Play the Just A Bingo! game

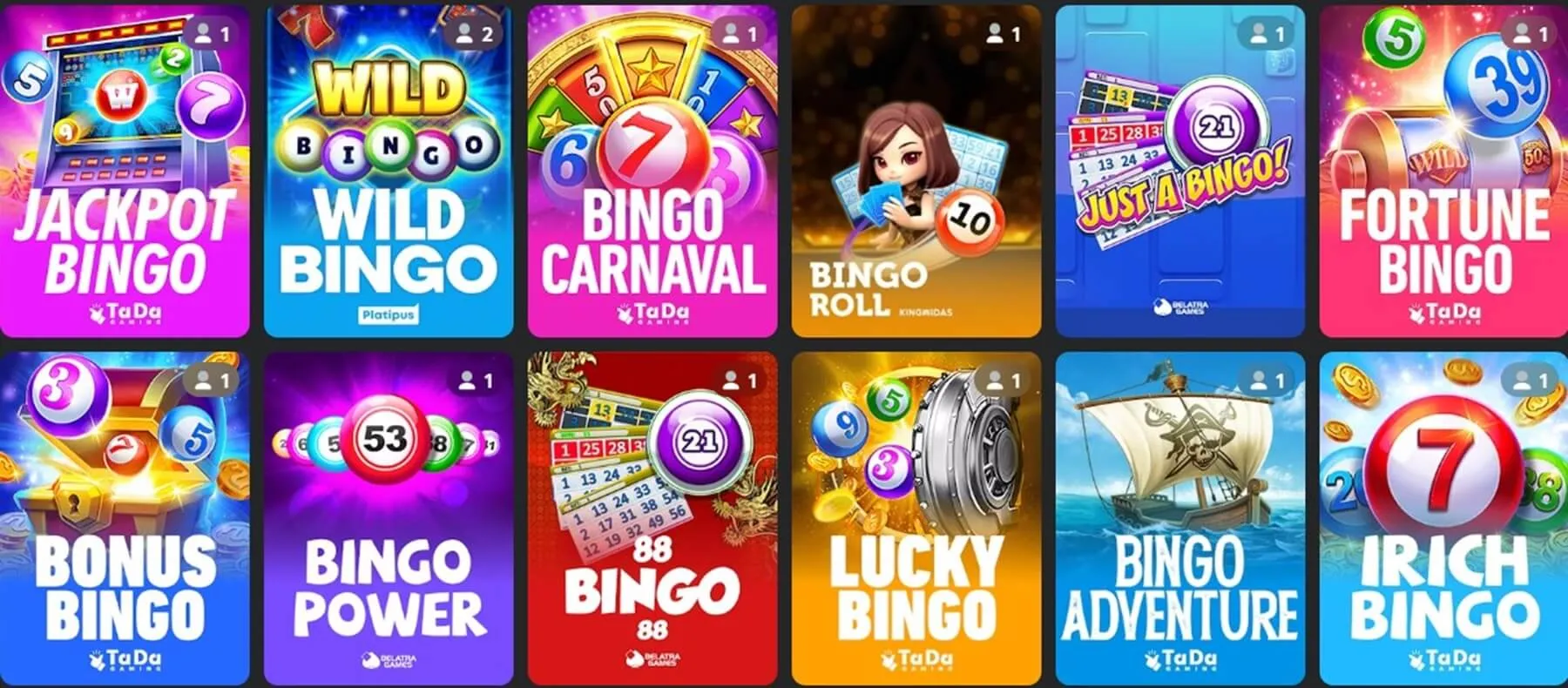1180,171
